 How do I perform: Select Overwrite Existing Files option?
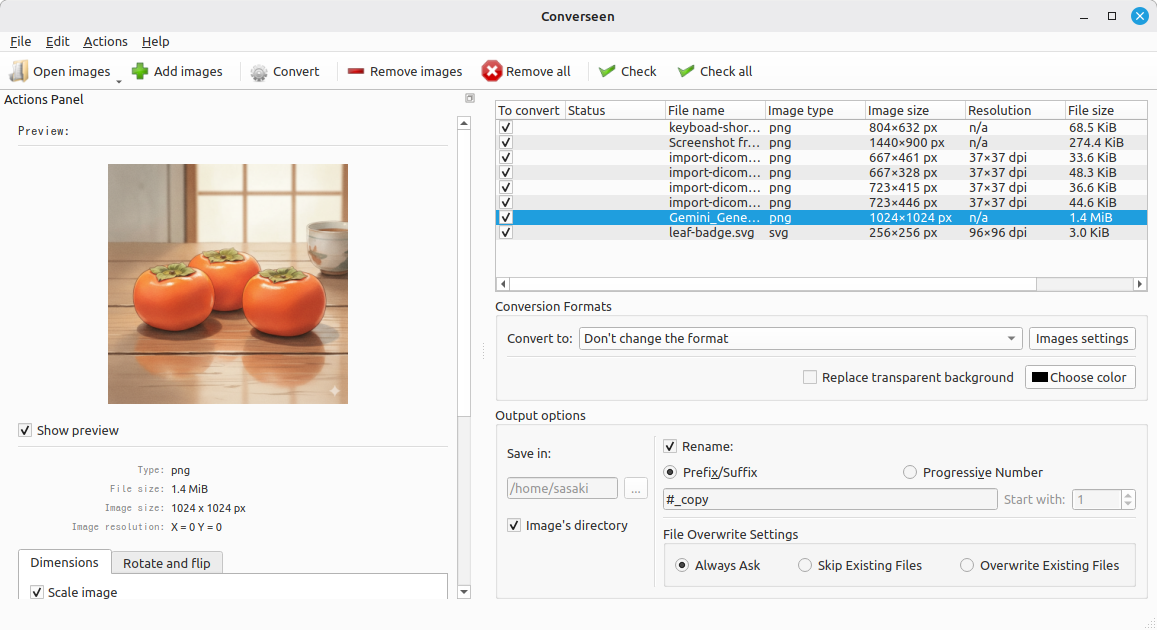(x=967, y=565)
